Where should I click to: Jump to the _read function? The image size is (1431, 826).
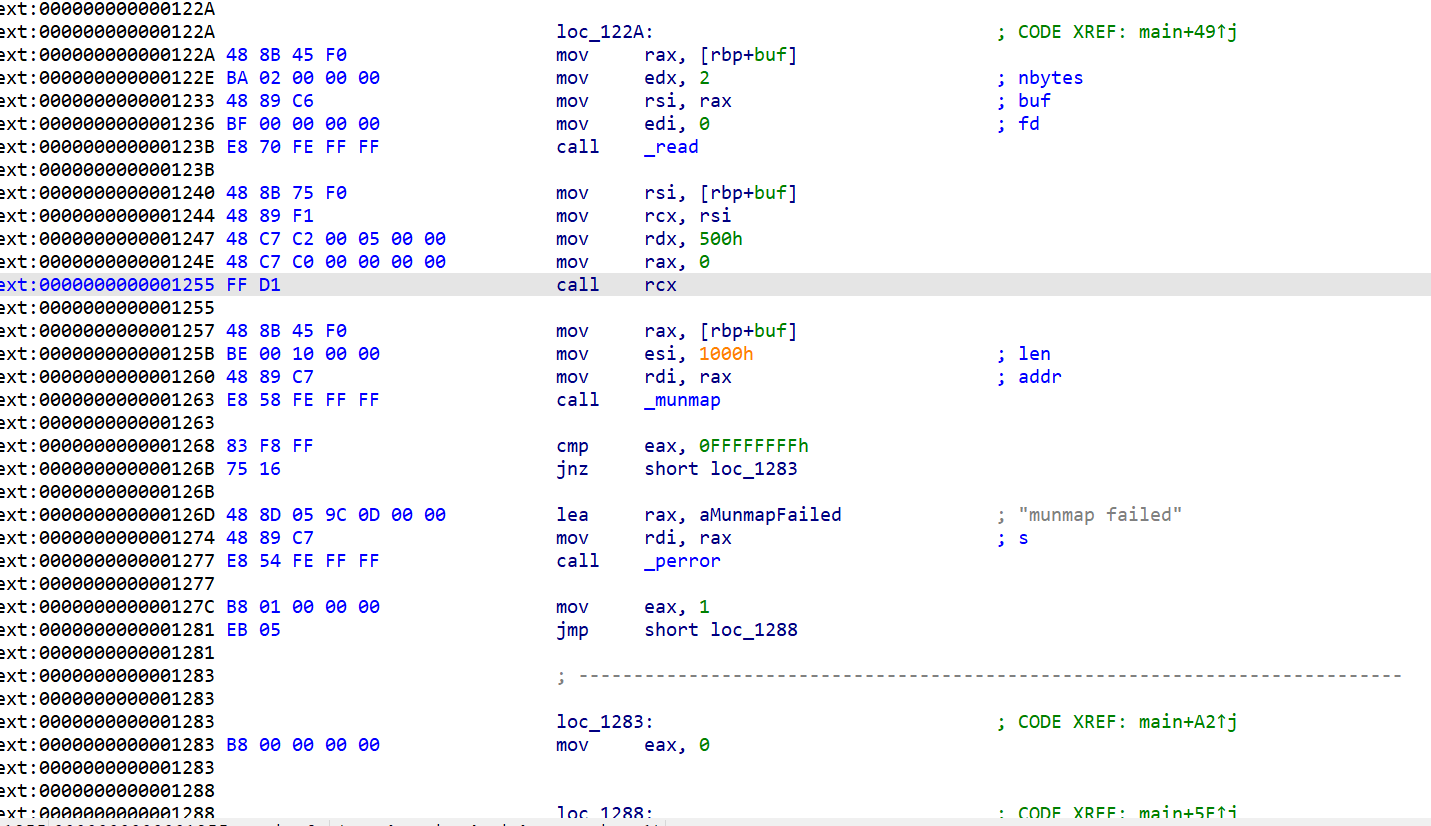pyautogui.click(x=670, y=146)
